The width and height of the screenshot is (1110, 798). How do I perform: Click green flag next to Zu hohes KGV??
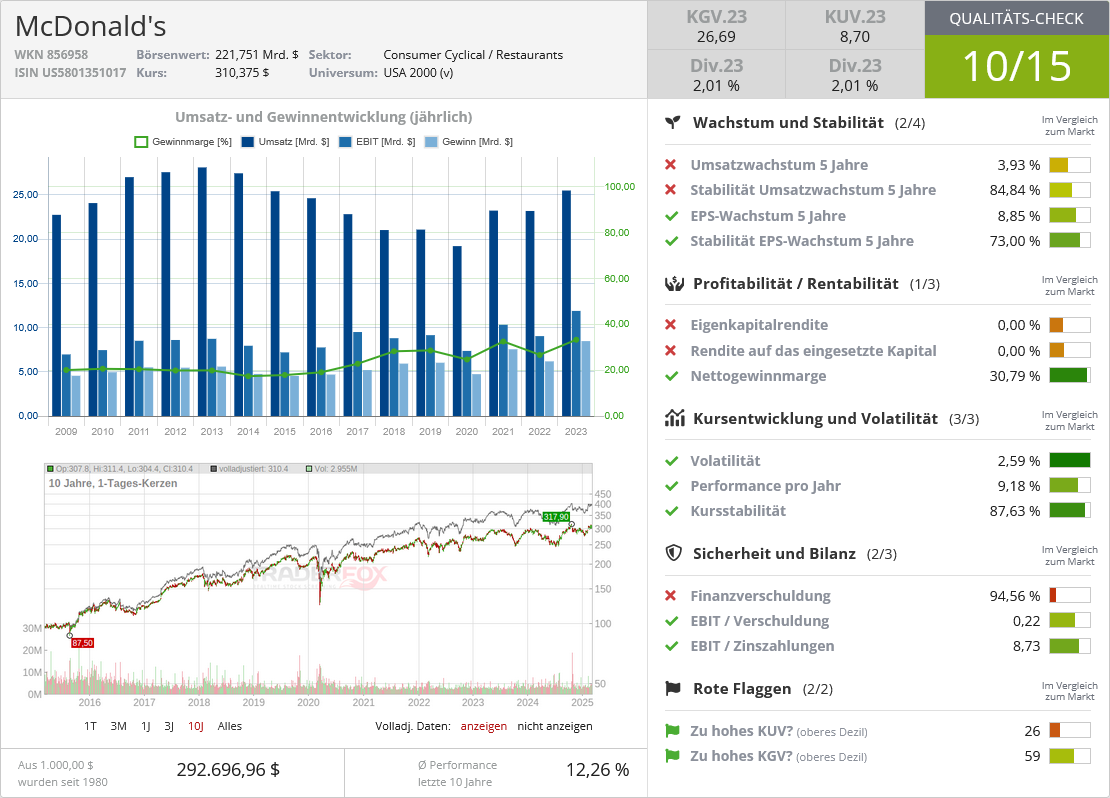(x=672, y=756)
